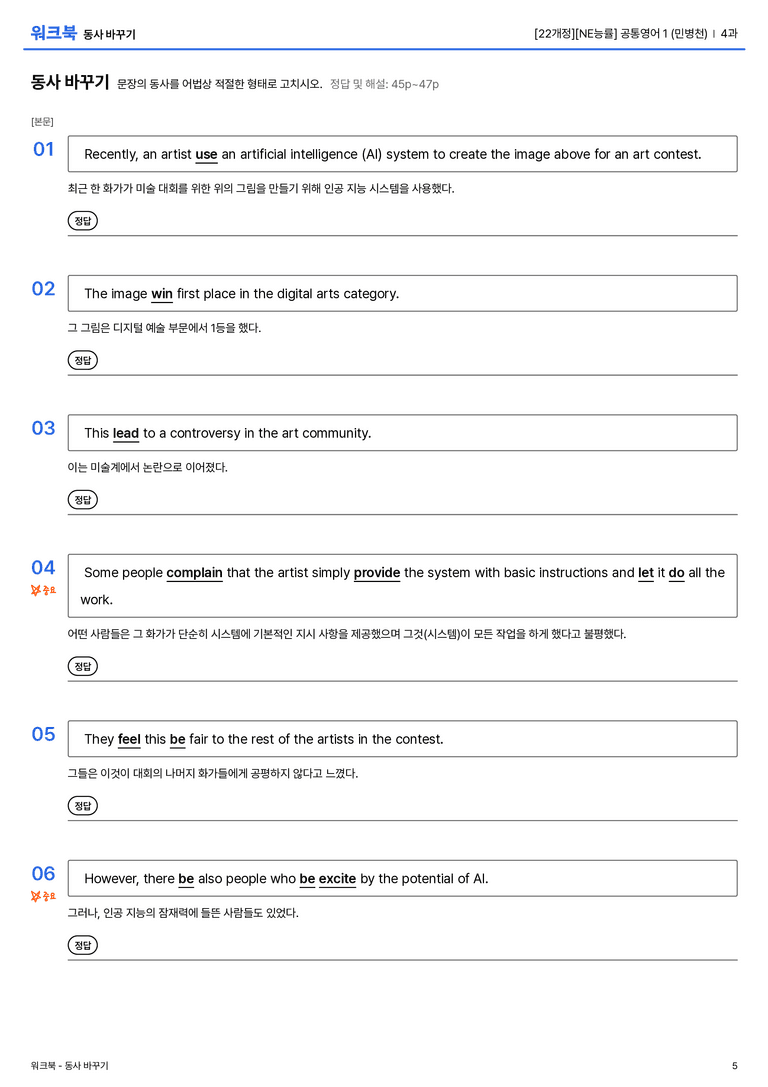Viewport: 768px width, 1087px height.
Task: Click the 정답 badge under question 06
Action: (x=82, y=945)
